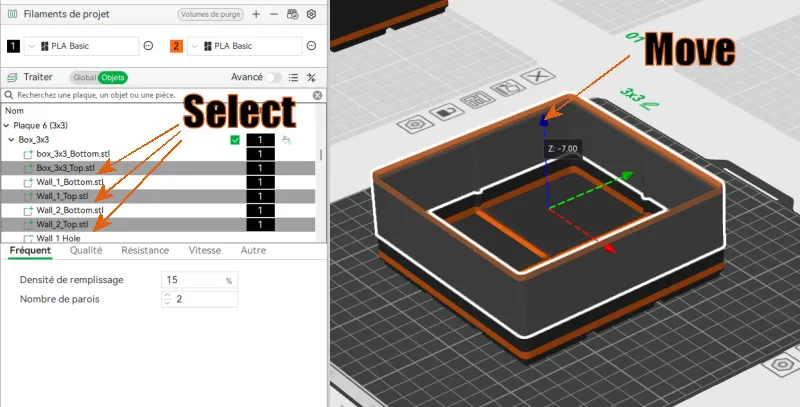Click part icon beside box_3x3_Bottom.stl
Screen dimensions: 800x407
point(29,154)
